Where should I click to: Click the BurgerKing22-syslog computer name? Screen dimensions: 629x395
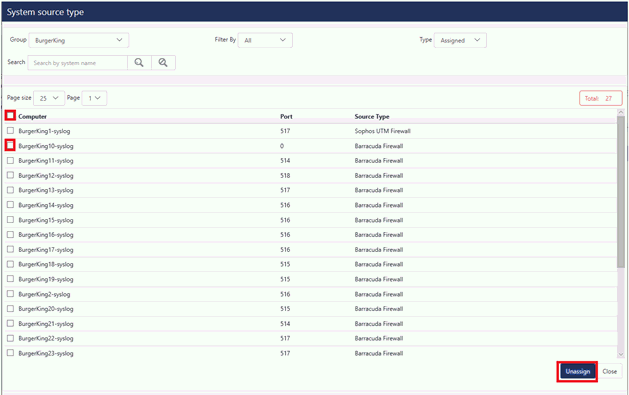46,339
